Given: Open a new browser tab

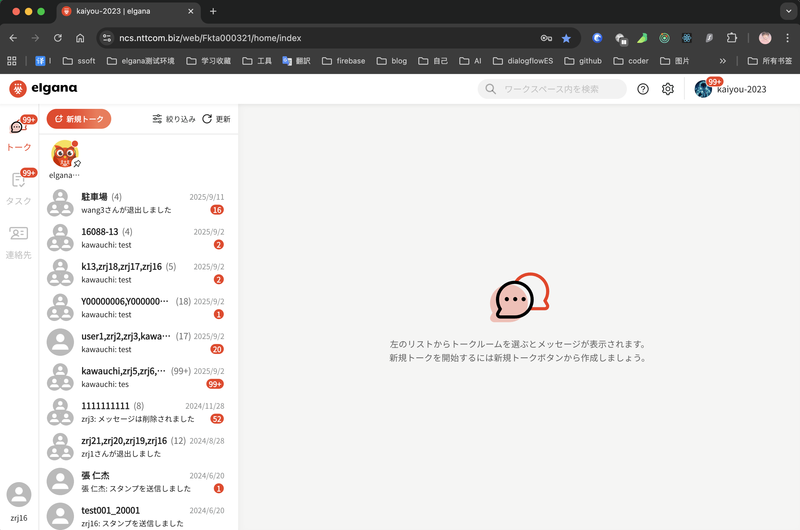Looking at the screenshot, I should tap(213, 11).
